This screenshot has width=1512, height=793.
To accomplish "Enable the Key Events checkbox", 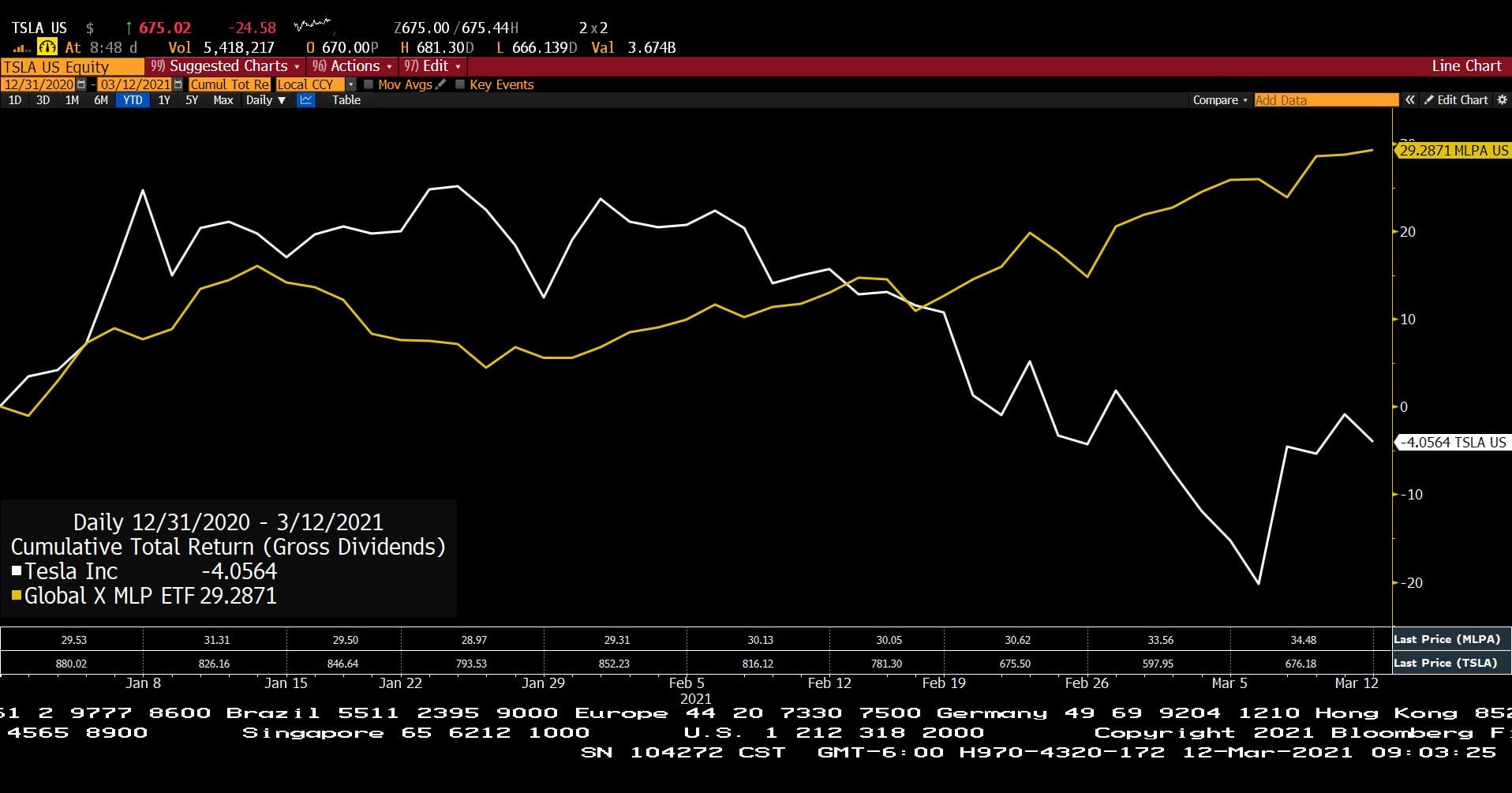I will (460, 84).
